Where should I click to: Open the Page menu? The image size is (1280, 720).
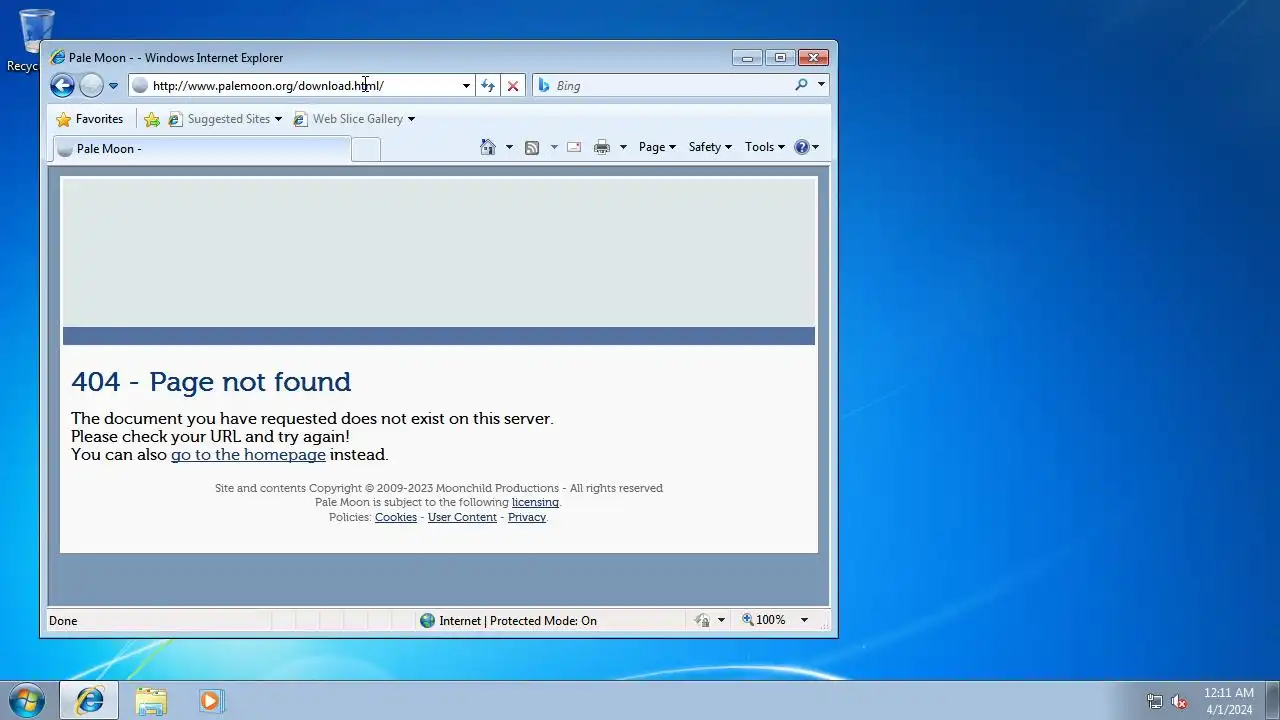point(657,147)
